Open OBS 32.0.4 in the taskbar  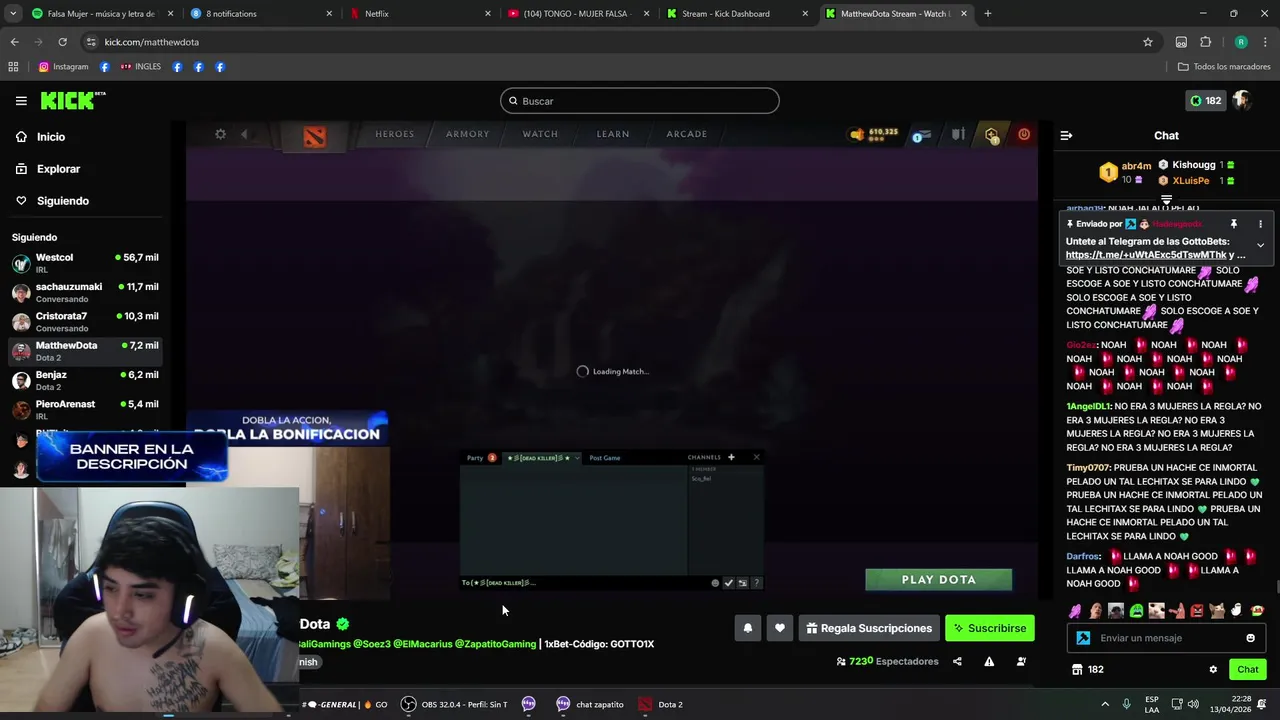[455, 704]
